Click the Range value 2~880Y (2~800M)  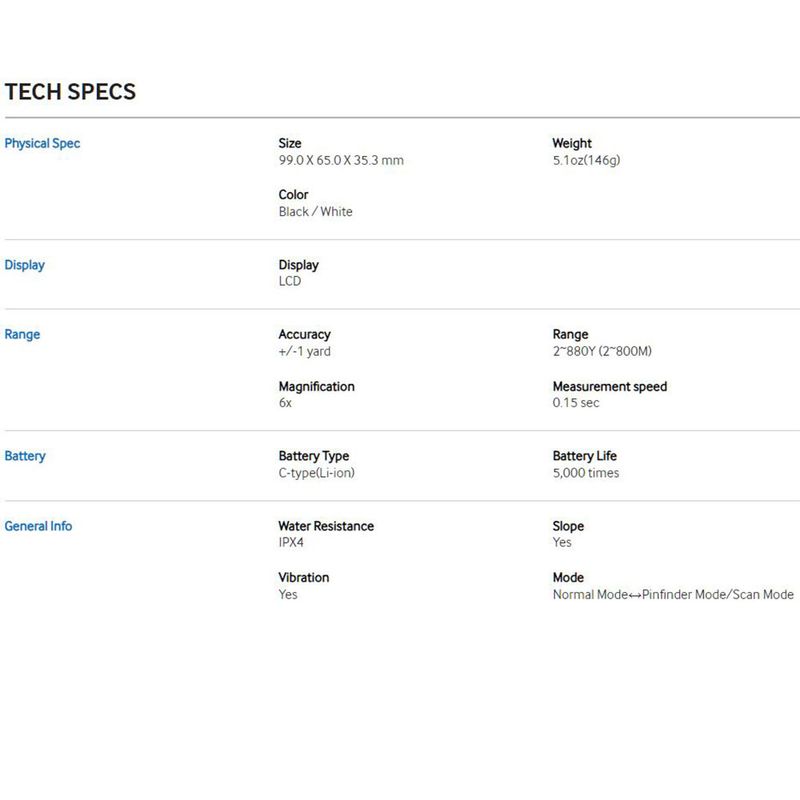pos(602,351)
